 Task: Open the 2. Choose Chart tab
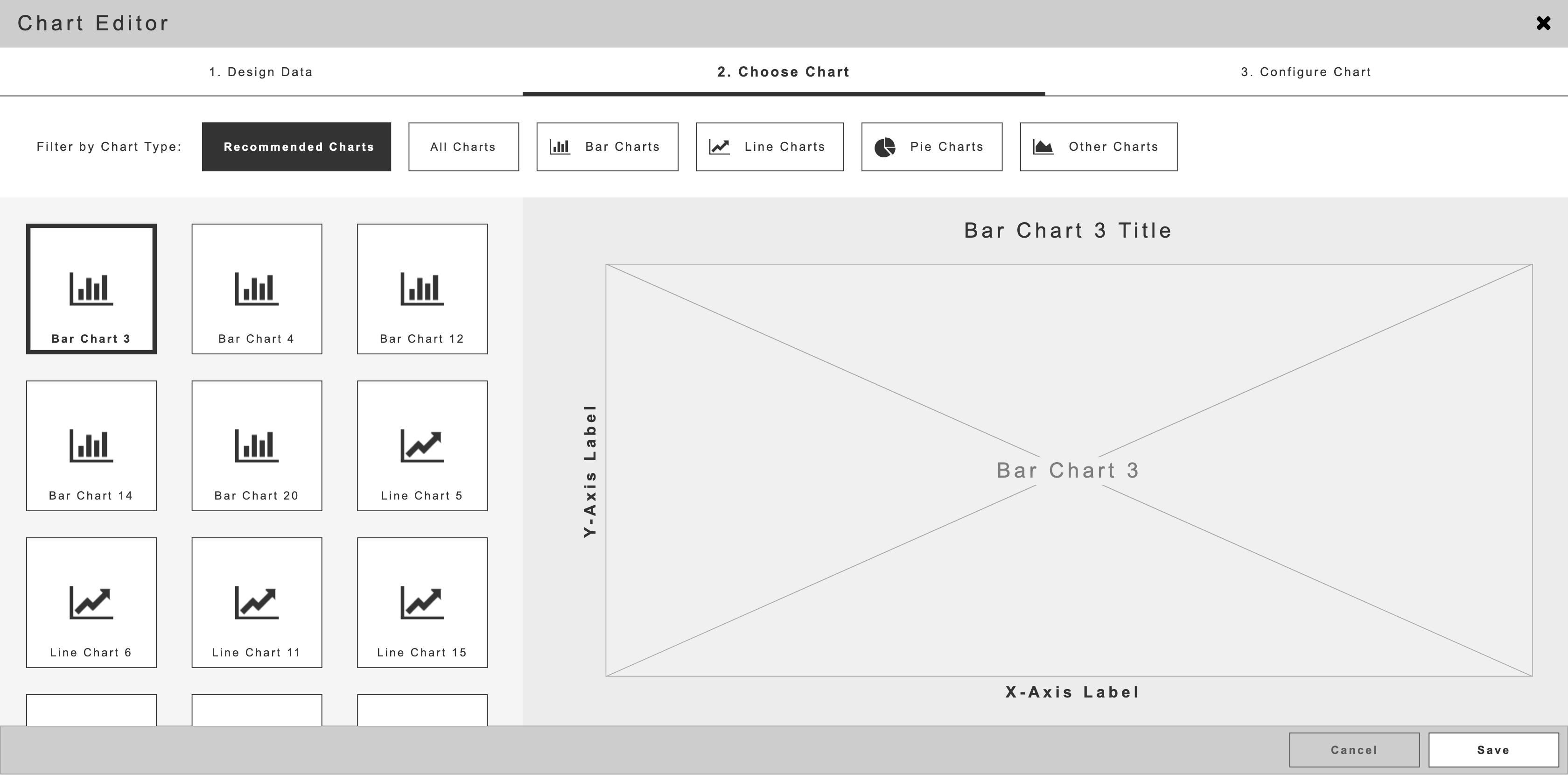point(784,72)
